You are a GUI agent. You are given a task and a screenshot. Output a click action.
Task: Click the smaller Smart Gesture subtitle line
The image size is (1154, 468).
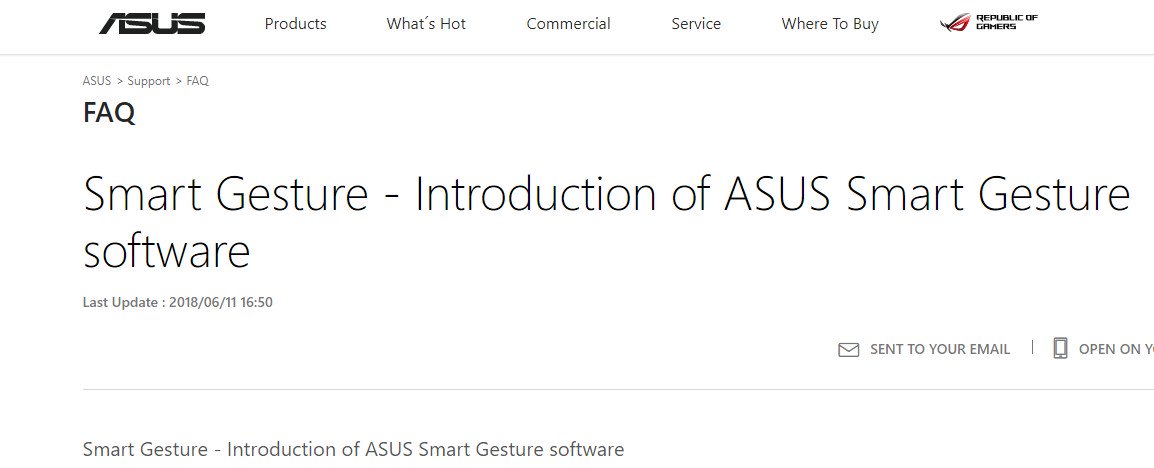[x=353, y=449]
